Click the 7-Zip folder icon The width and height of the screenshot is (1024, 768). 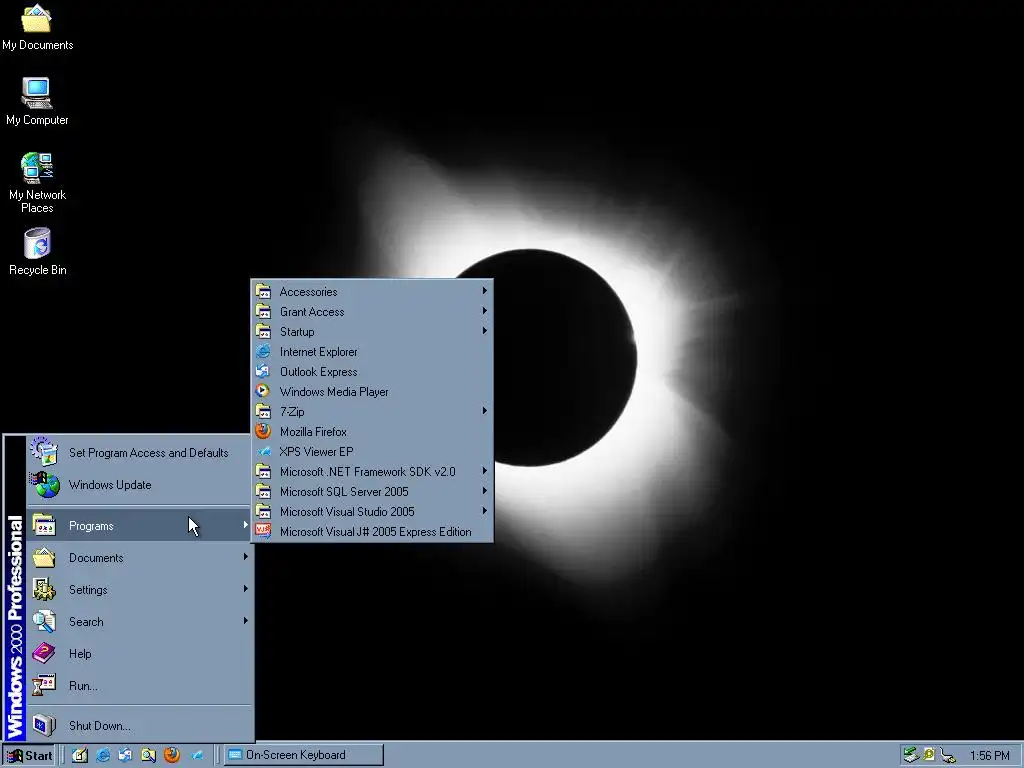[x=263, y=411]
